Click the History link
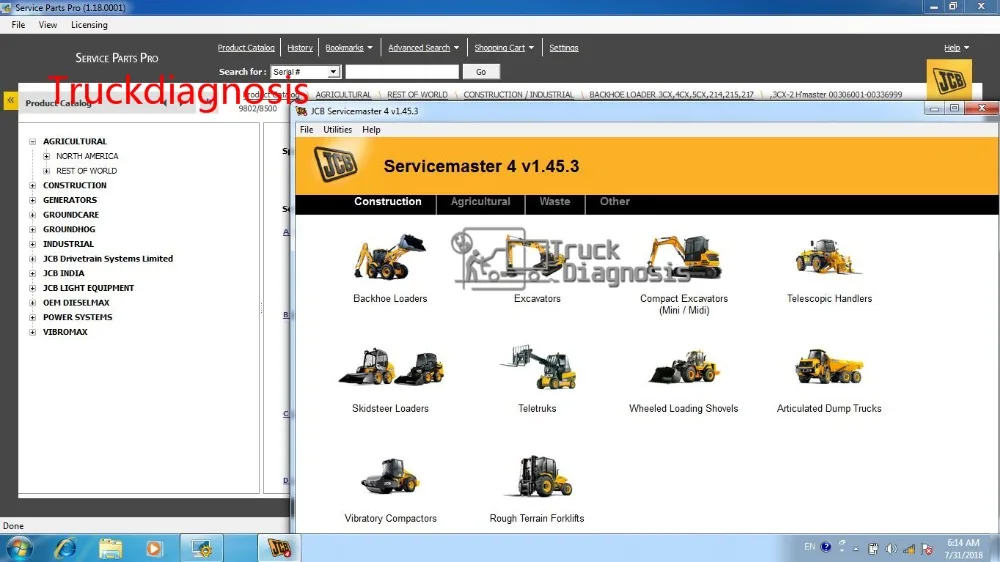The width and height of the screenshot is (1000, 562). [300, 48]
